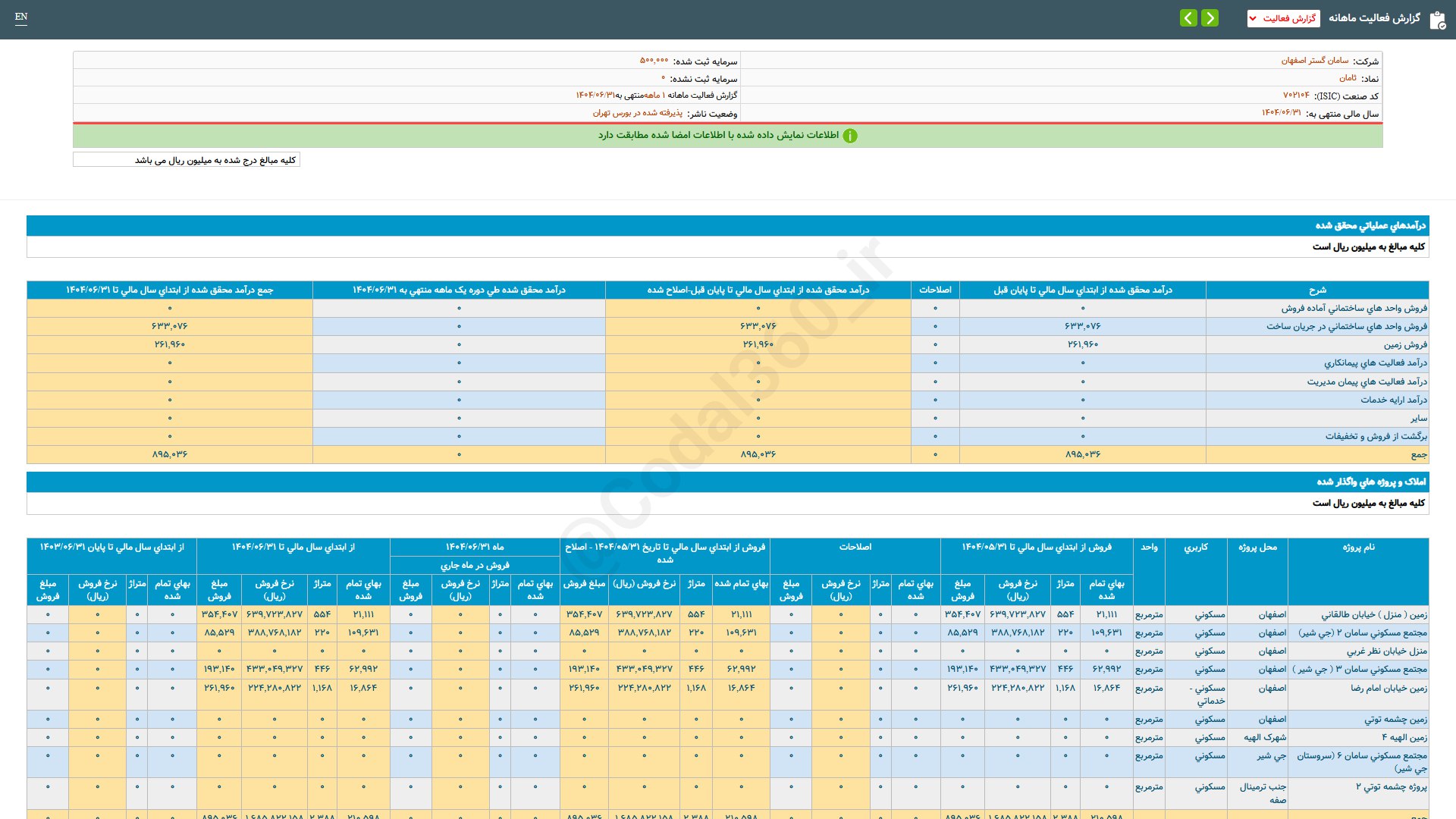Go to previous report with left arrow
Screen dimensions: 1456x819
click(1188, 18)
